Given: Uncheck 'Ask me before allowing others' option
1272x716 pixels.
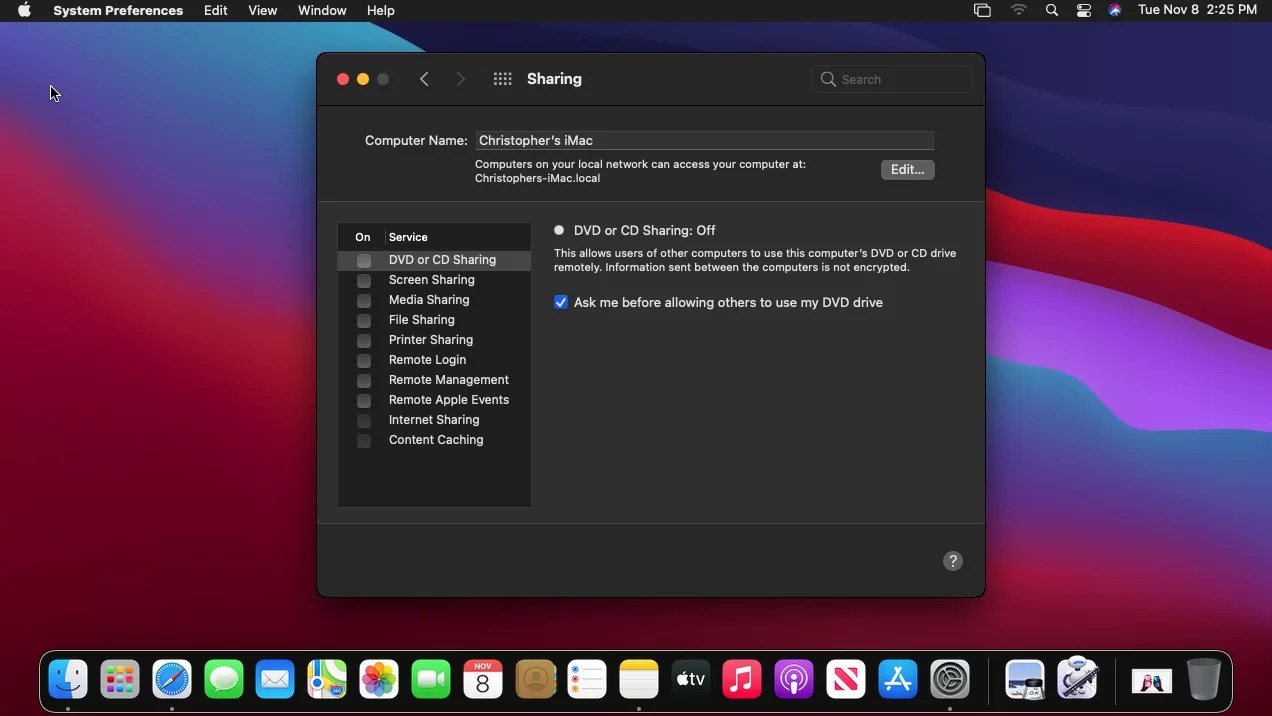Looking at the screenshot, I should pyautogui.click(x=561, y=302).
